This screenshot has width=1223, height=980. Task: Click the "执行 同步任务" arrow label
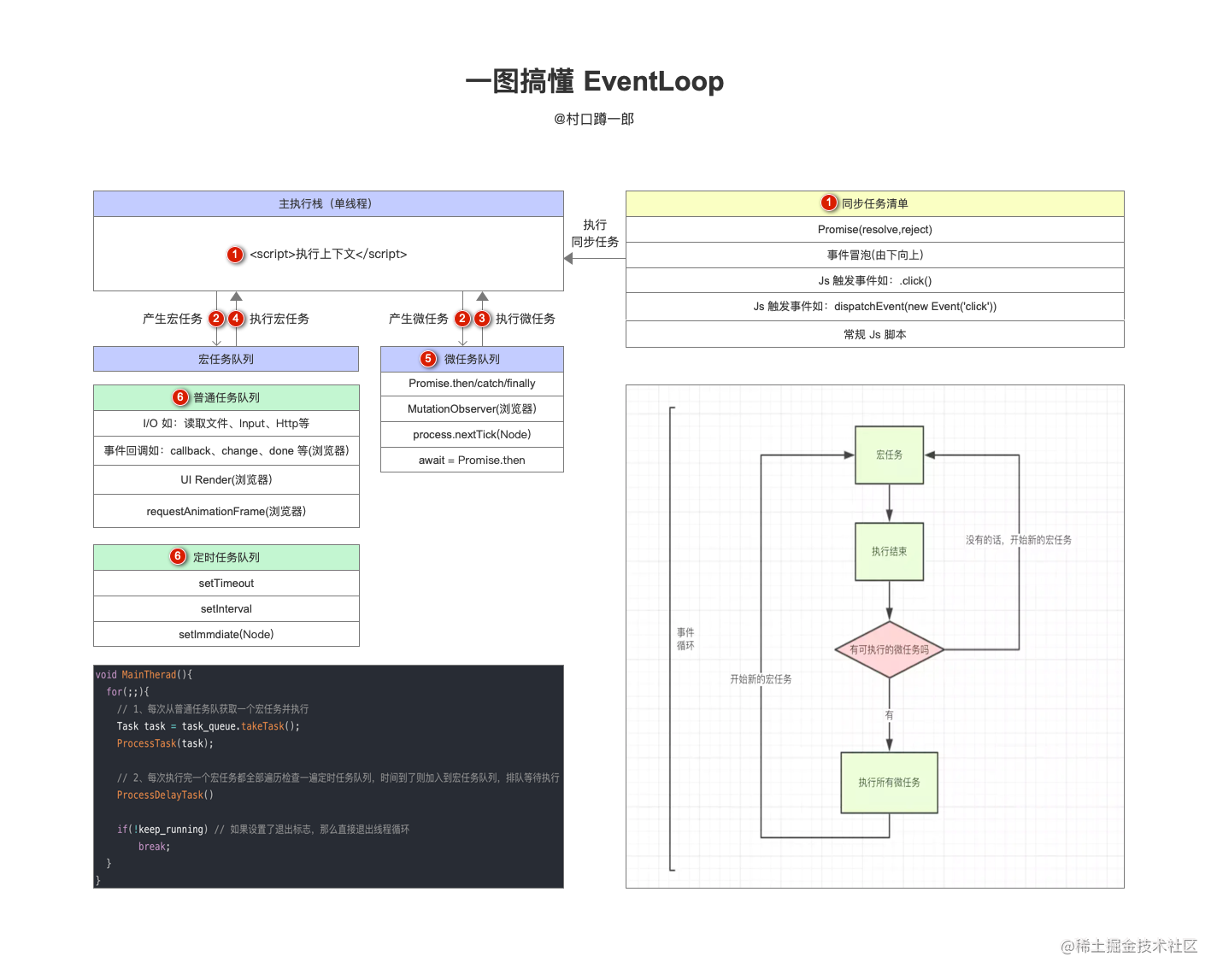[x=595, y=233]
